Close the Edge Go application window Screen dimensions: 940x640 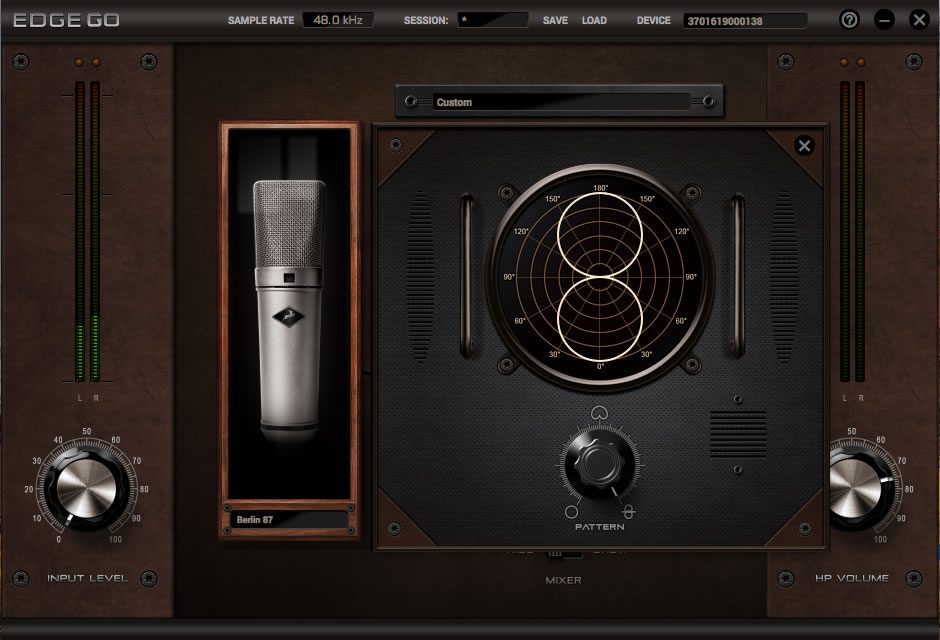click(x=919, y=20)
